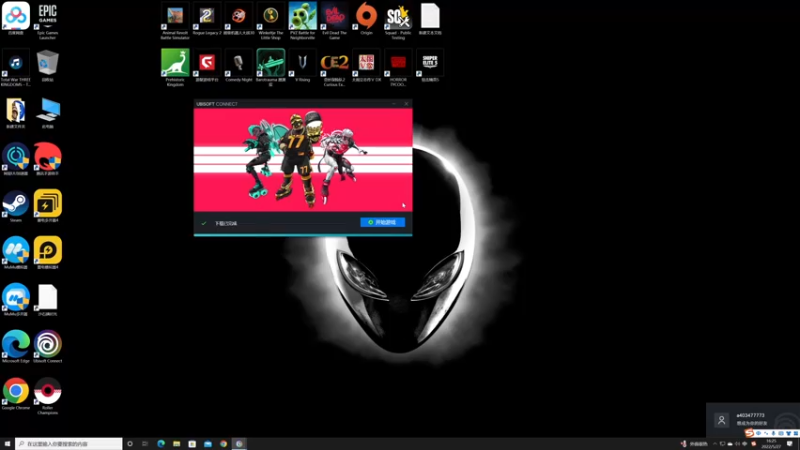Open the HORROR TYCOON desktop shortcut
The width and height of the screenshot is (800, 450).
pyautogui.click(x=398, y=68)
